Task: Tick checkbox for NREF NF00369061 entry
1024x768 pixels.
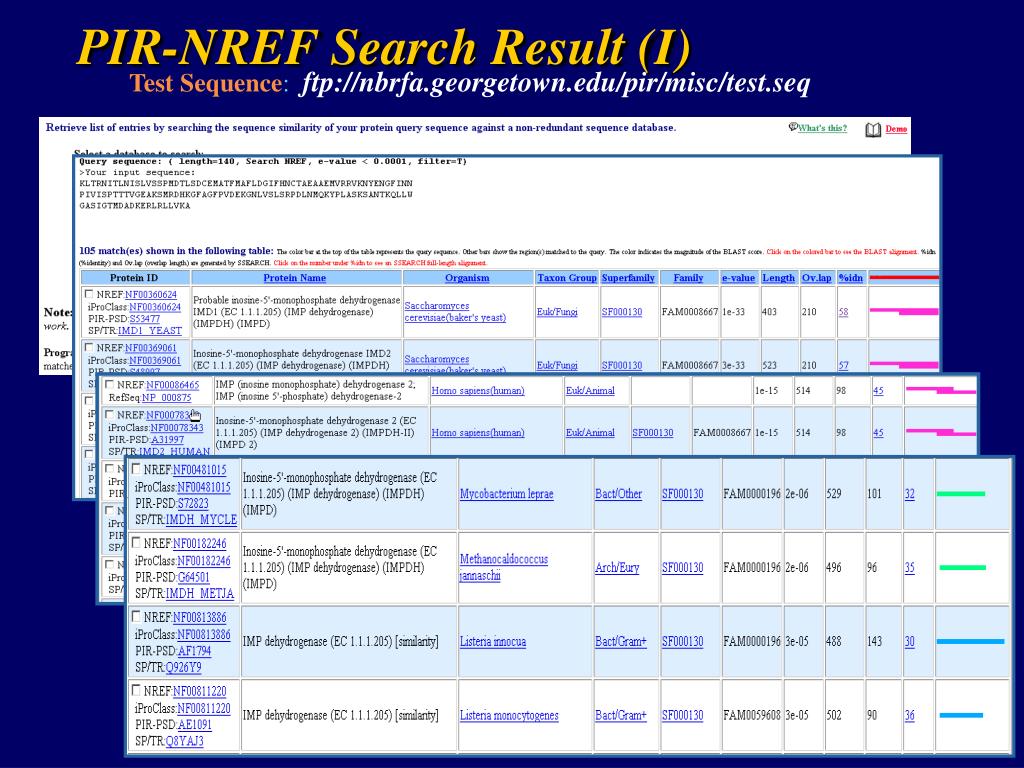Action: pos(89,347)
